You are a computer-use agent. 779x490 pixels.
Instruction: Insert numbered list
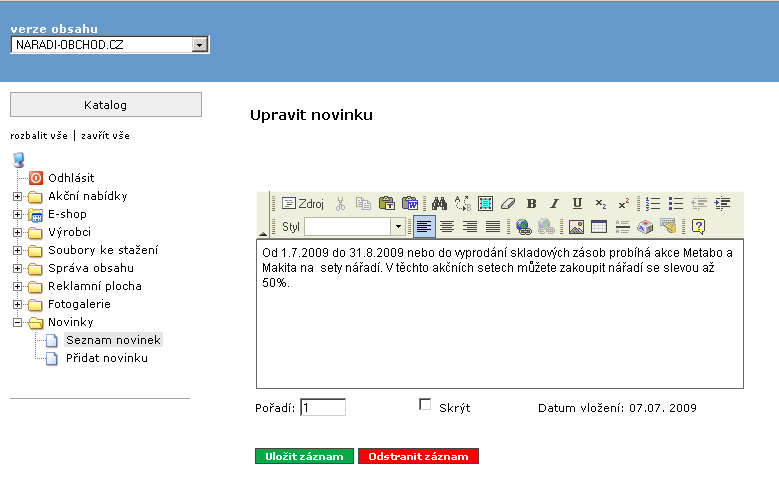point(653,203)
